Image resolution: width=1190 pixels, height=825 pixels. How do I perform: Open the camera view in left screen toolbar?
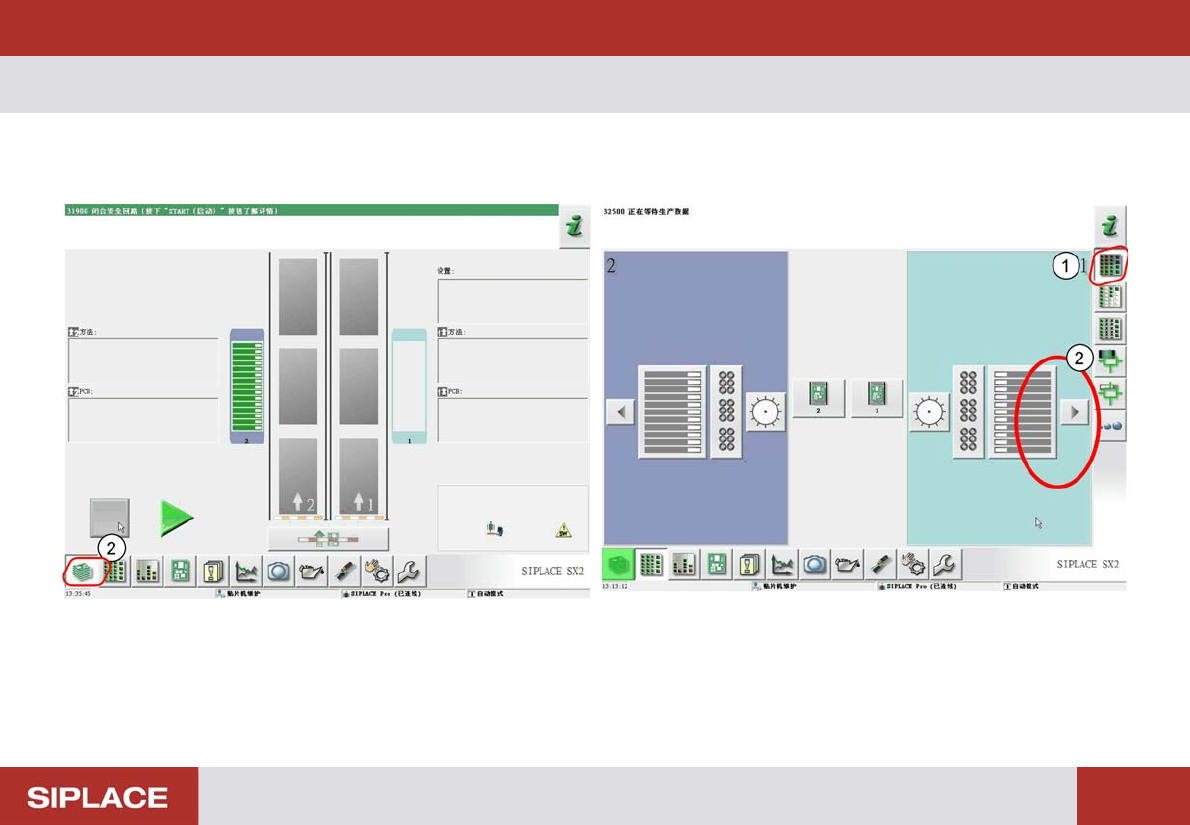279,571
